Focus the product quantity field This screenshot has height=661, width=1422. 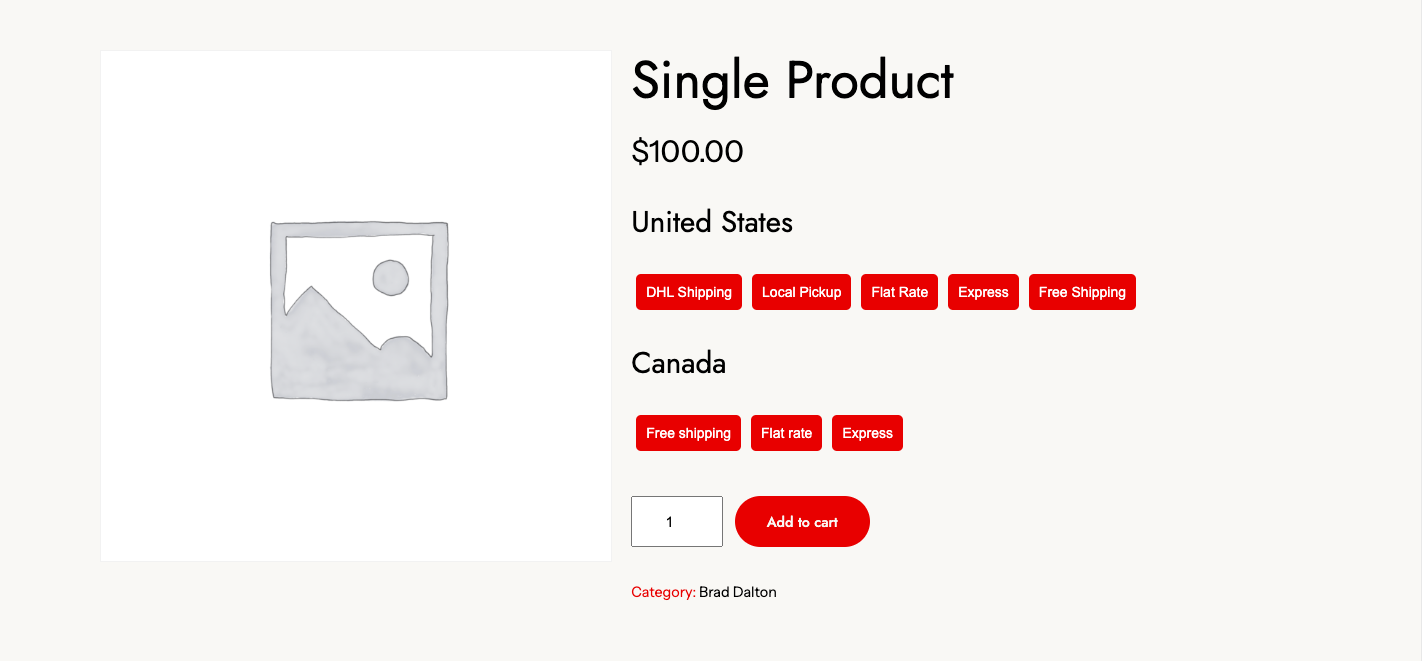coord(676,522)
